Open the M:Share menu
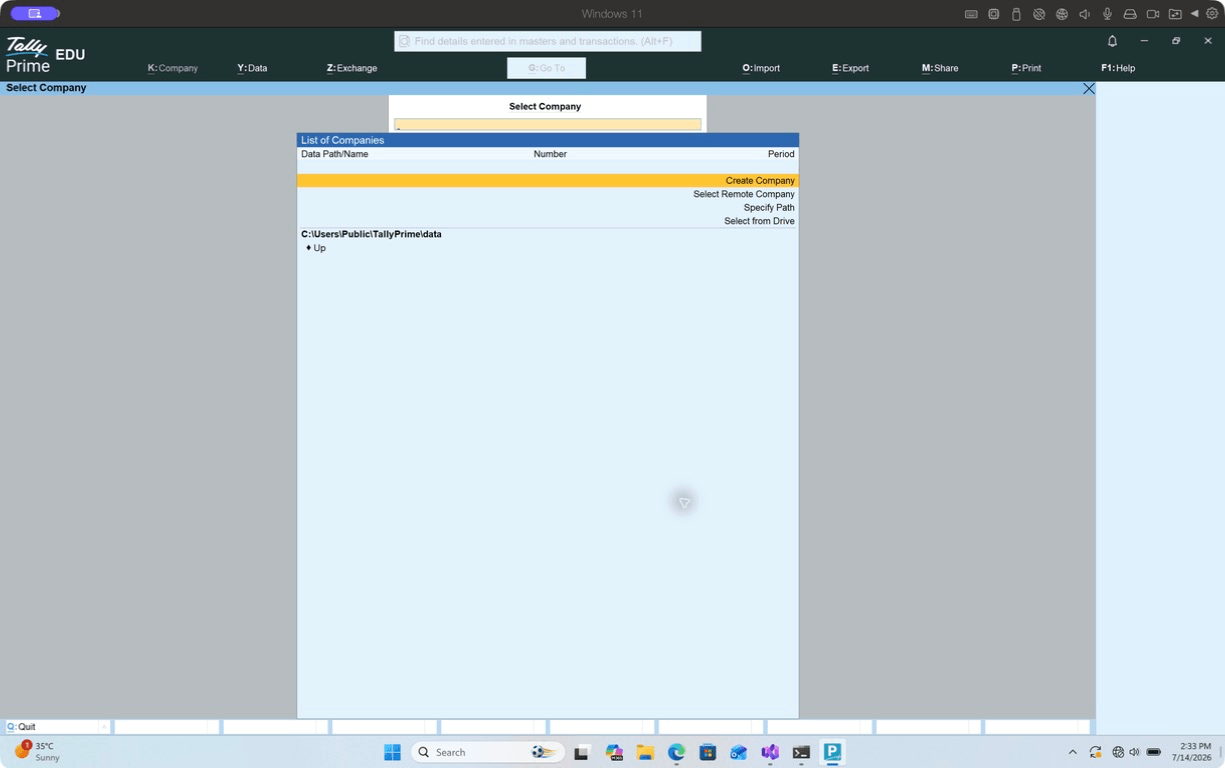Image resolution: width=1225 pixels, height=768 pixels. [x=940, y=68]
